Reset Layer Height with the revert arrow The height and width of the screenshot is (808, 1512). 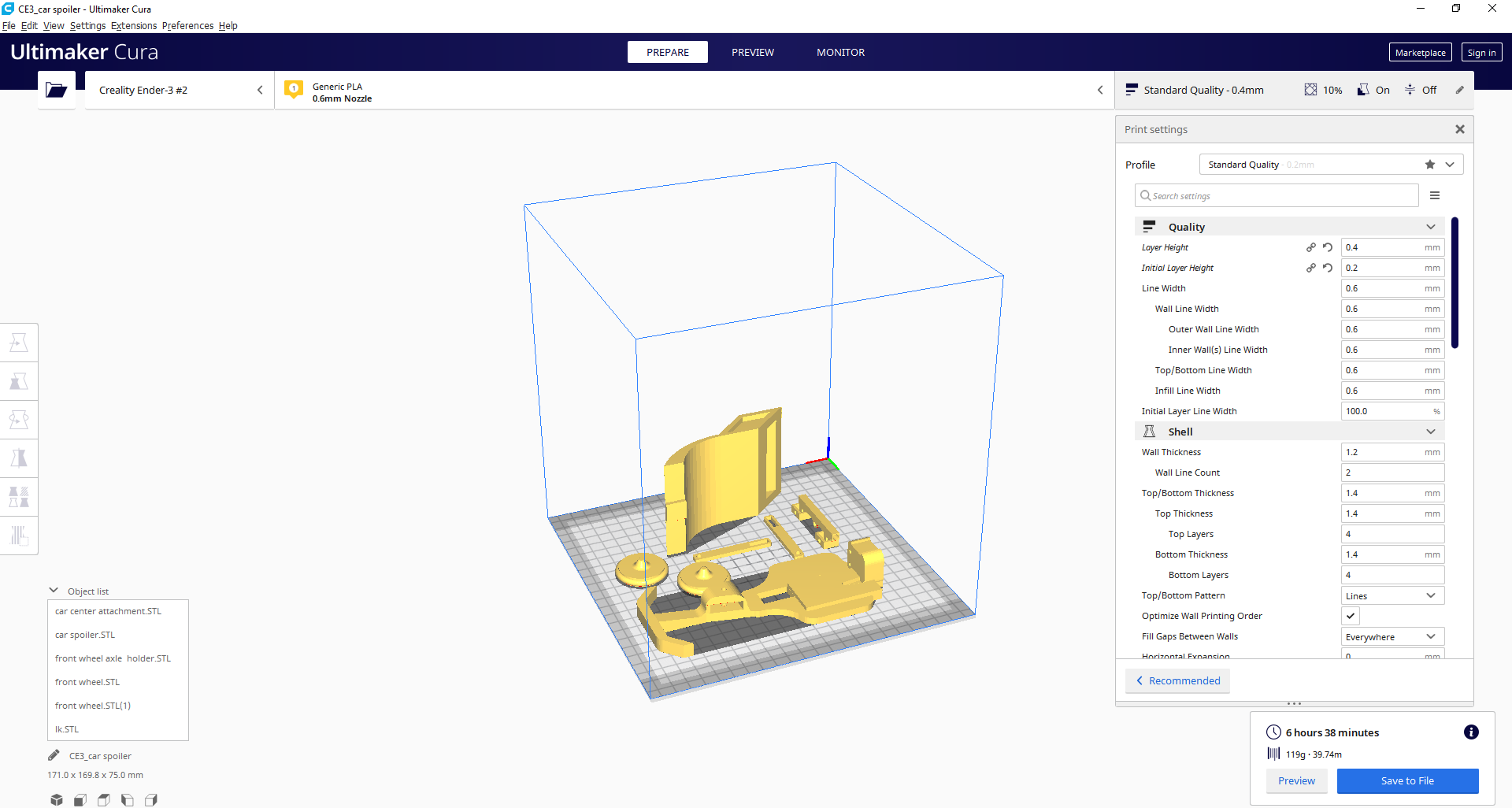1328,247
